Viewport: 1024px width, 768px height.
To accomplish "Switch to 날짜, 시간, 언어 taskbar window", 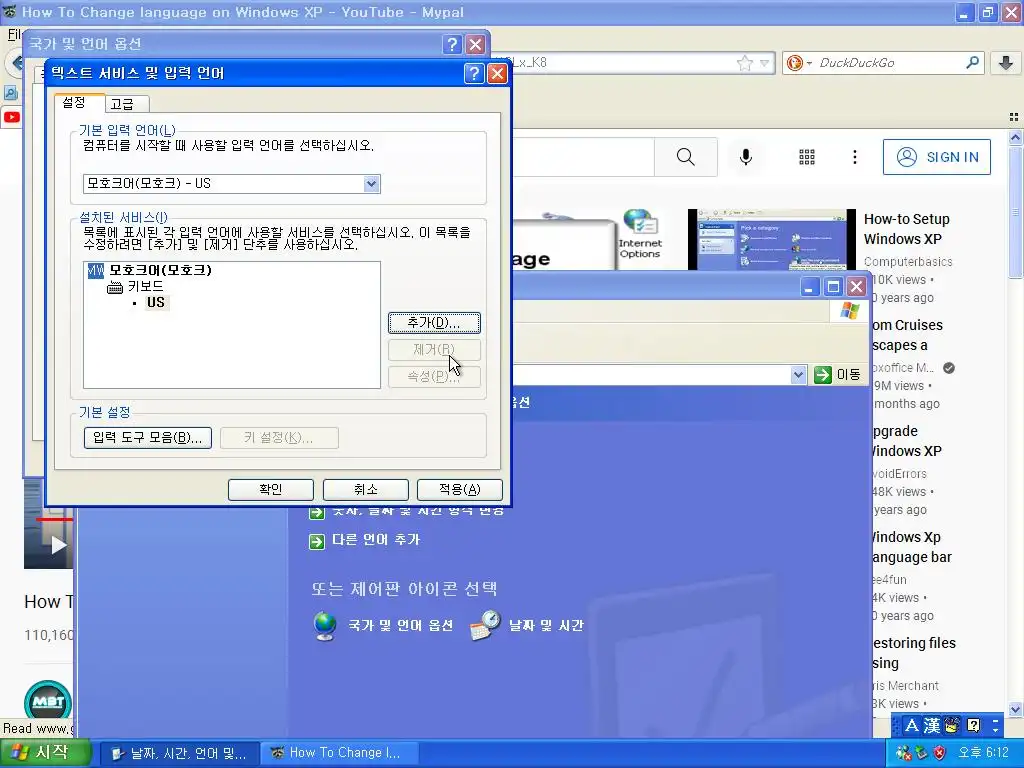I will (x=180, y=753).
